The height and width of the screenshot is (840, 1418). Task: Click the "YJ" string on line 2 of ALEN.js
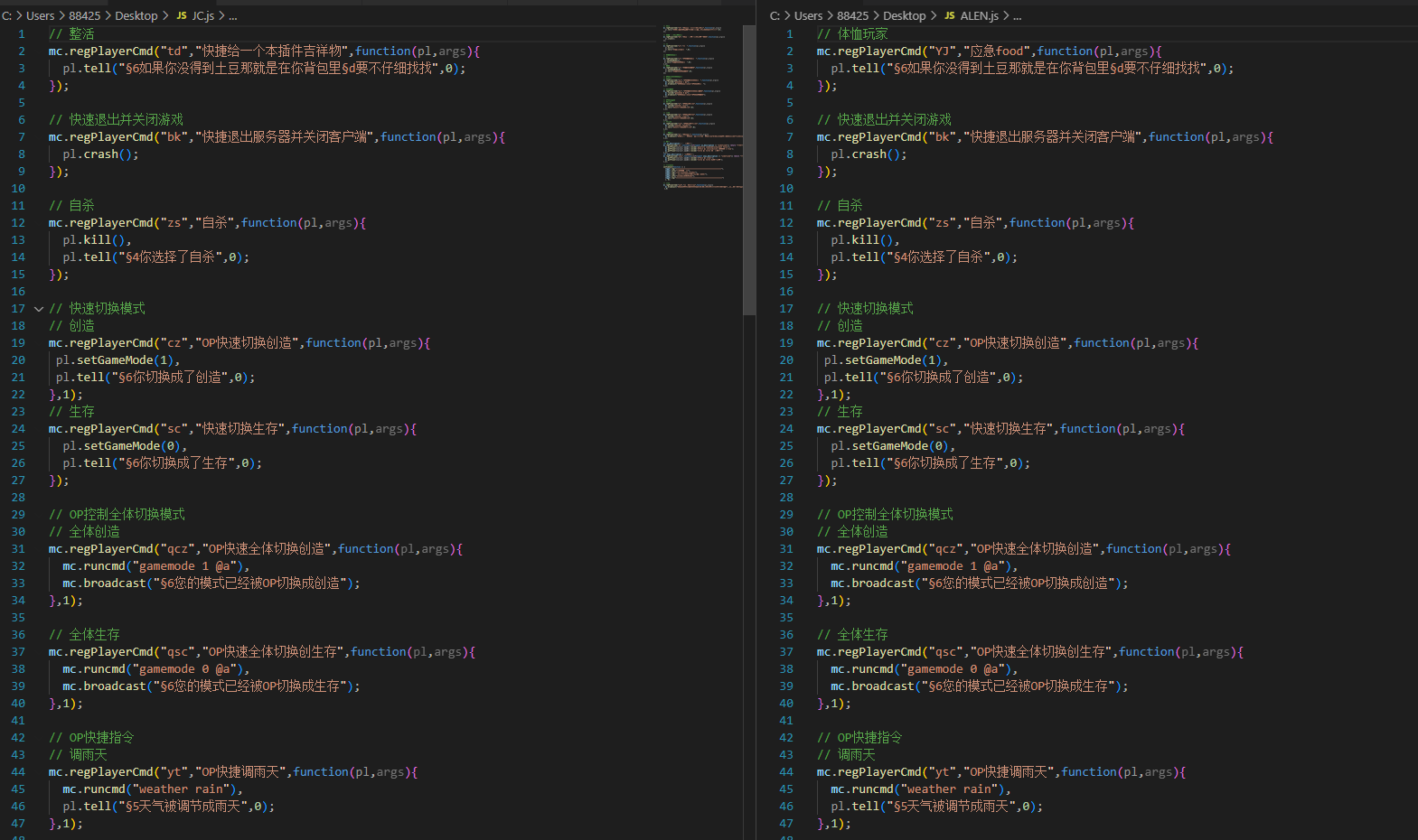(x=942, y=51)
